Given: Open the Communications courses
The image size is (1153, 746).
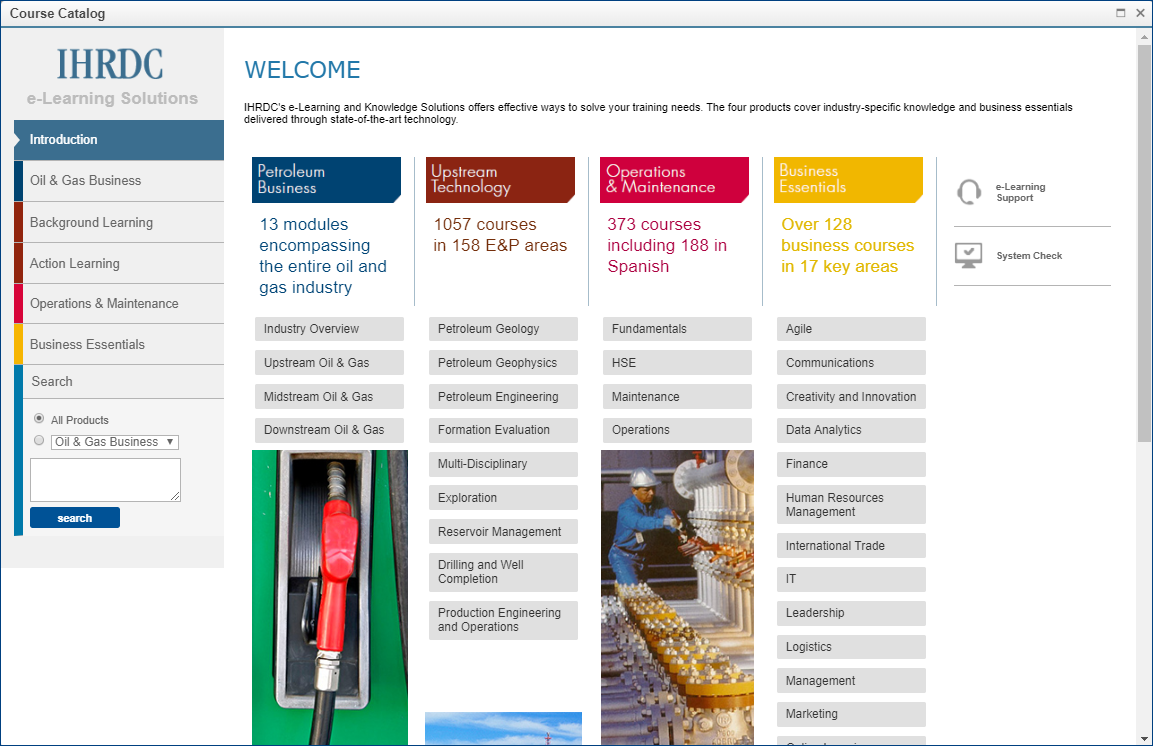Looking at the screenshot, I should [852, 362].
